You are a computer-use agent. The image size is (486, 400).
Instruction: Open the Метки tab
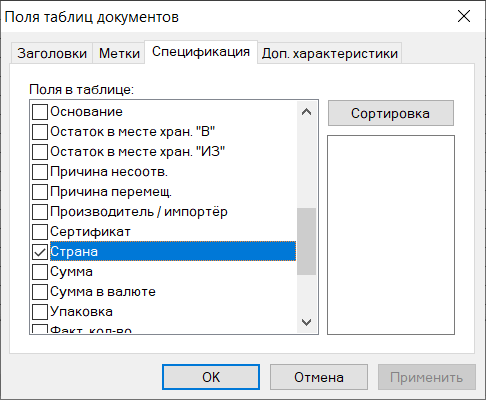click(x=119, y=53)
